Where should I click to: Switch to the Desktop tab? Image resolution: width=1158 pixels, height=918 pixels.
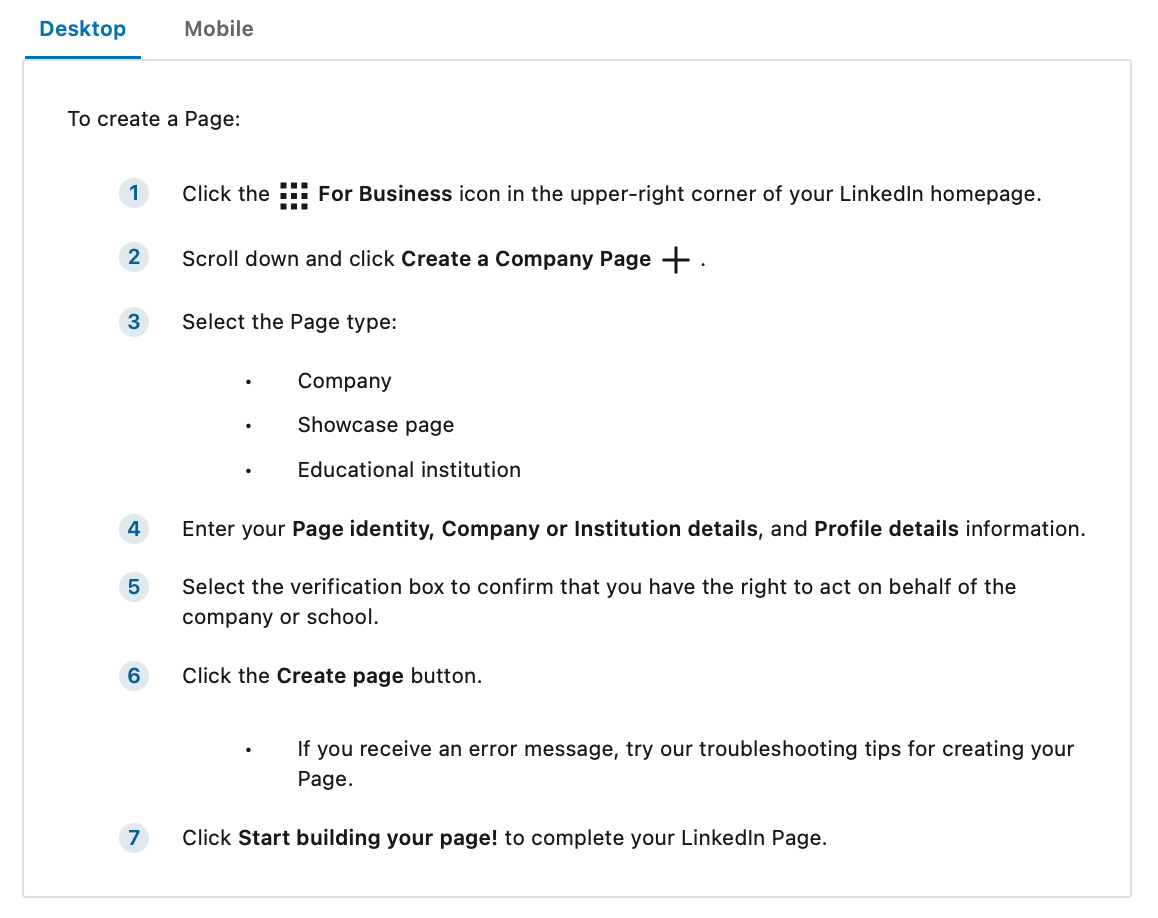pyautogui.click(x=83, y=29)
